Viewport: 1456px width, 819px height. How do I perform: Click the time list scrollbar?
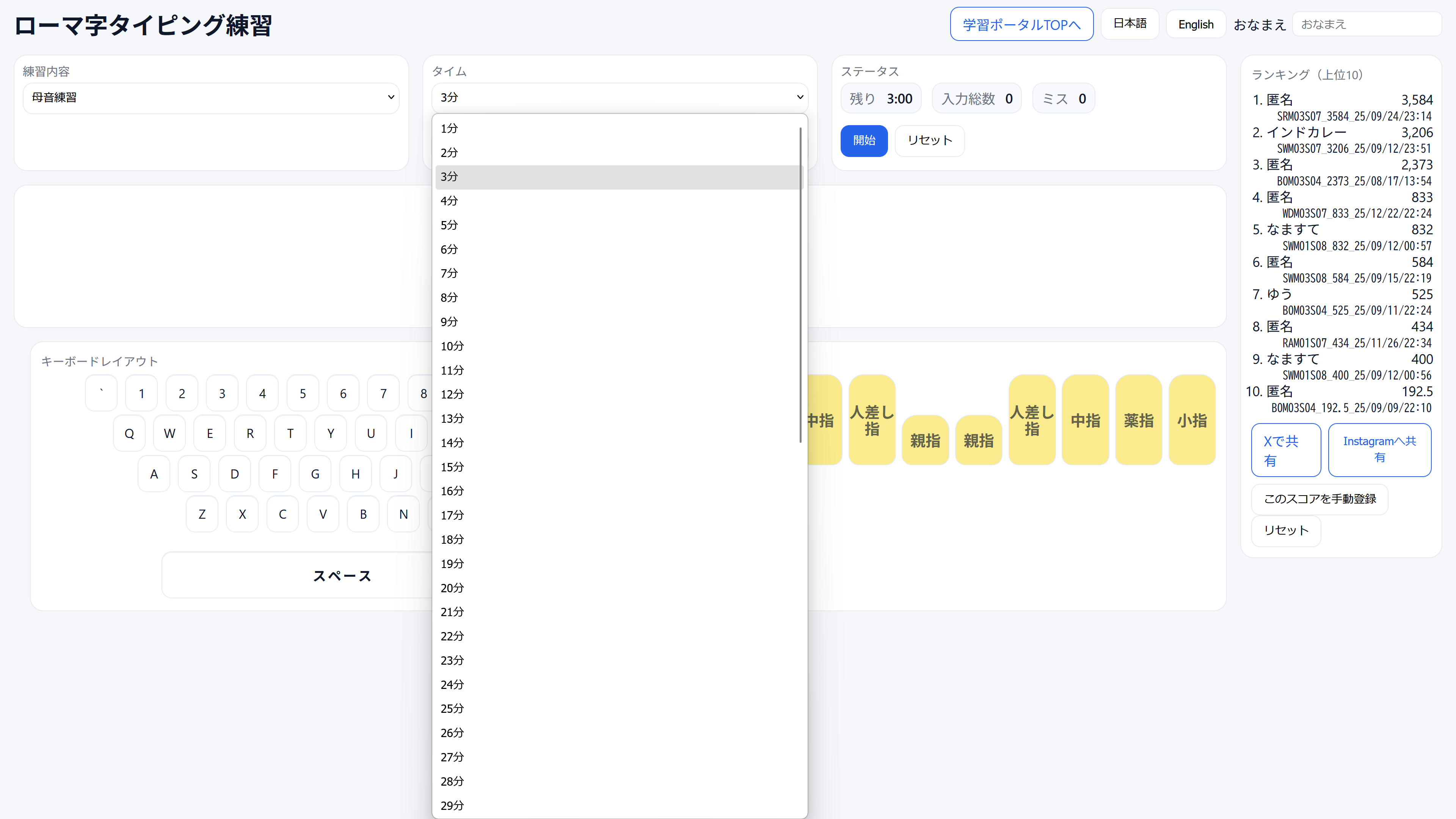pos(800,285)
